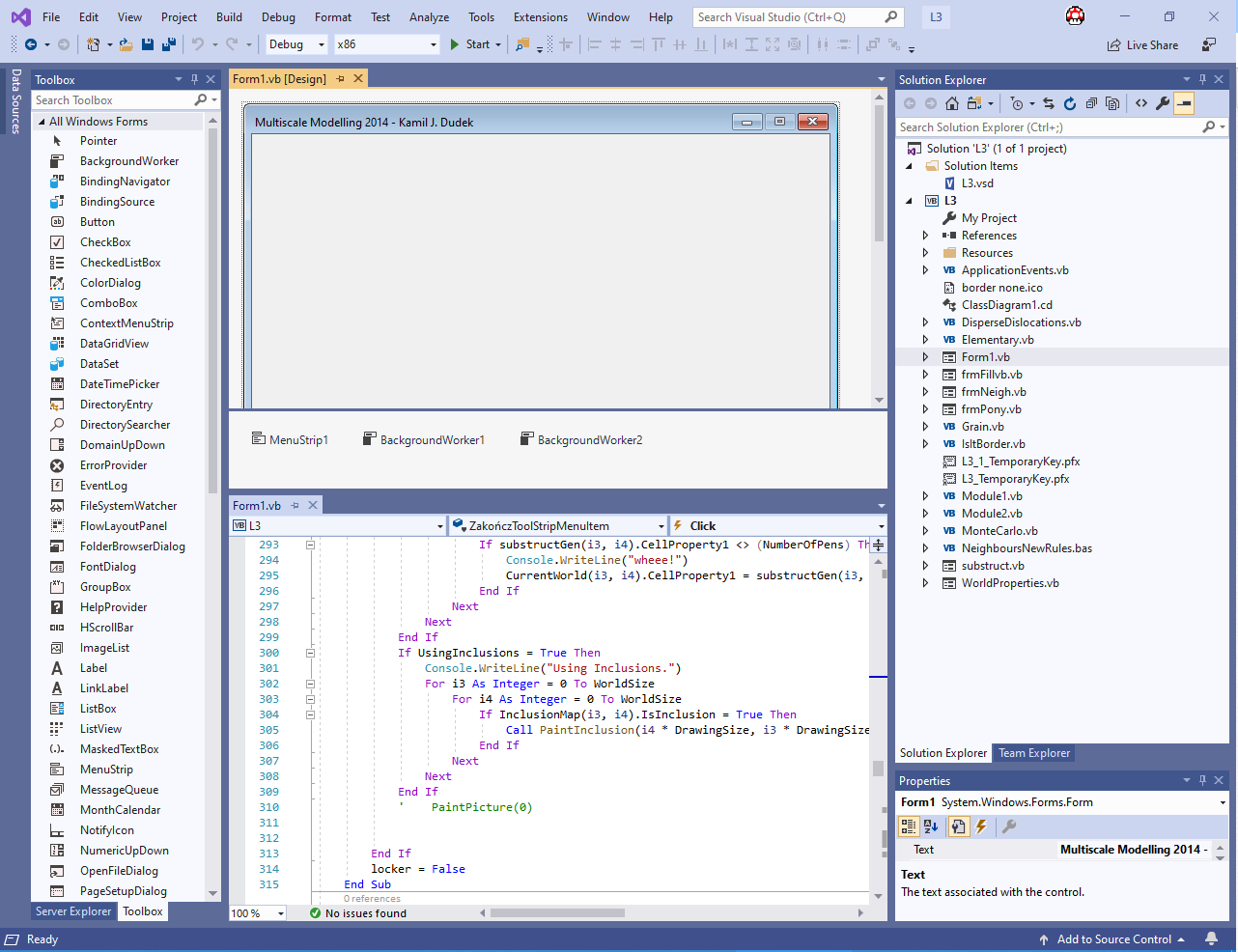Image resolution: width=1238 pixels, height=952 pixels.
Task: Select MonteCarlo.vb in Solution Explorer
Action: [999, 531]
